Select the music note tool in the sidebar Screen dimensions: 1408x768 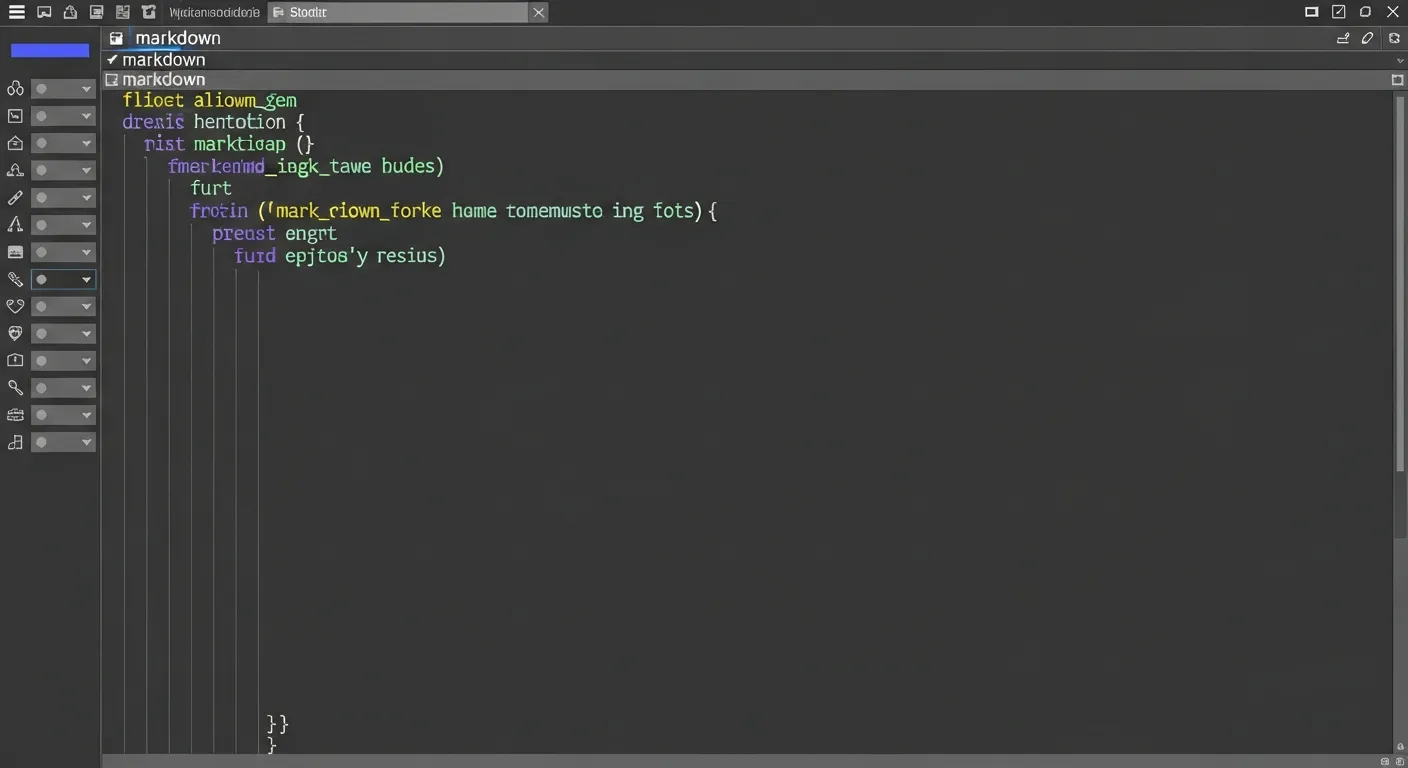[x=15, y=442]
